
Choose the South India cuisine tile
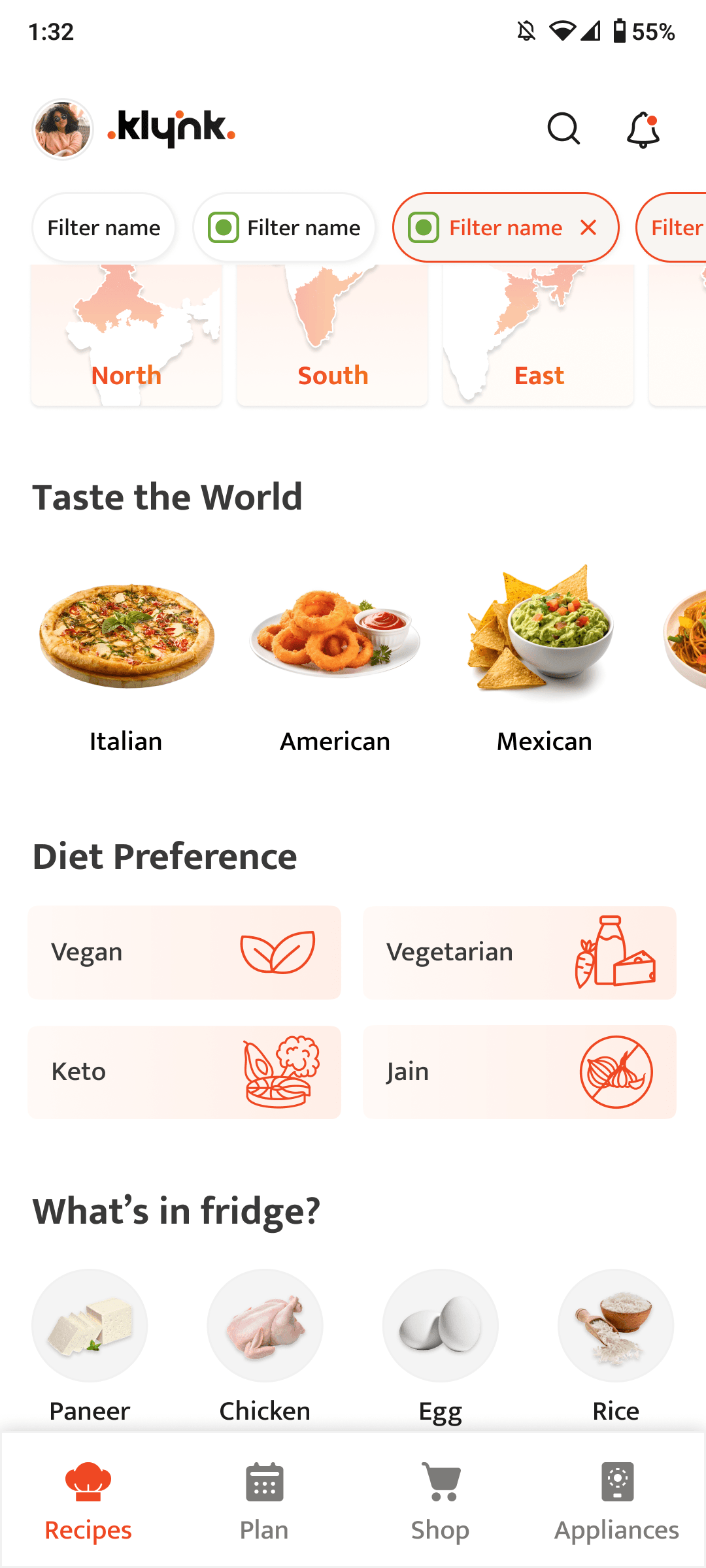click(332, 333)
